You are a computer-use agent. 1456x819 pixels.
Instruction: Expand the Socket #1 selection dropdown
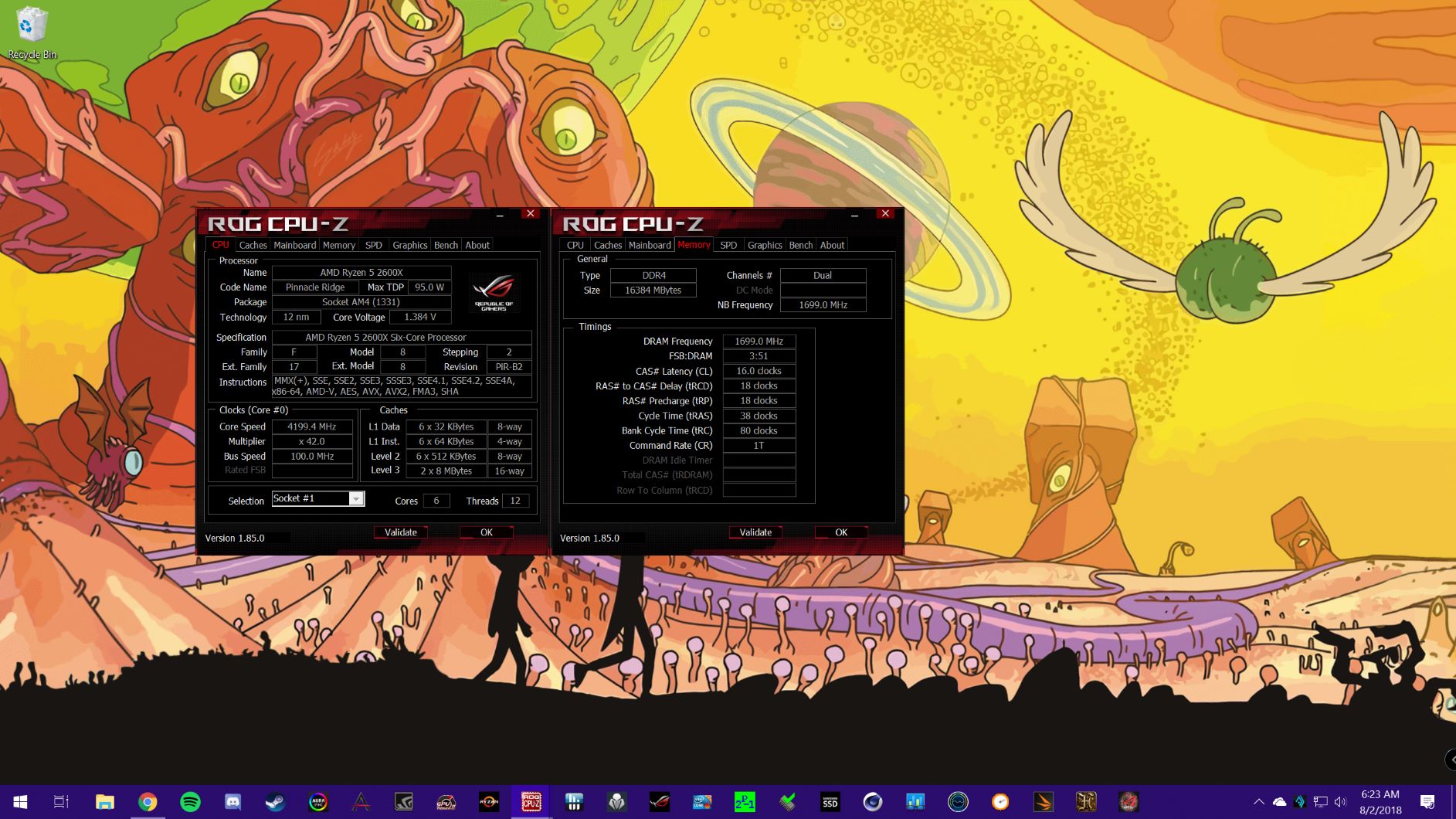click(356, 499)
